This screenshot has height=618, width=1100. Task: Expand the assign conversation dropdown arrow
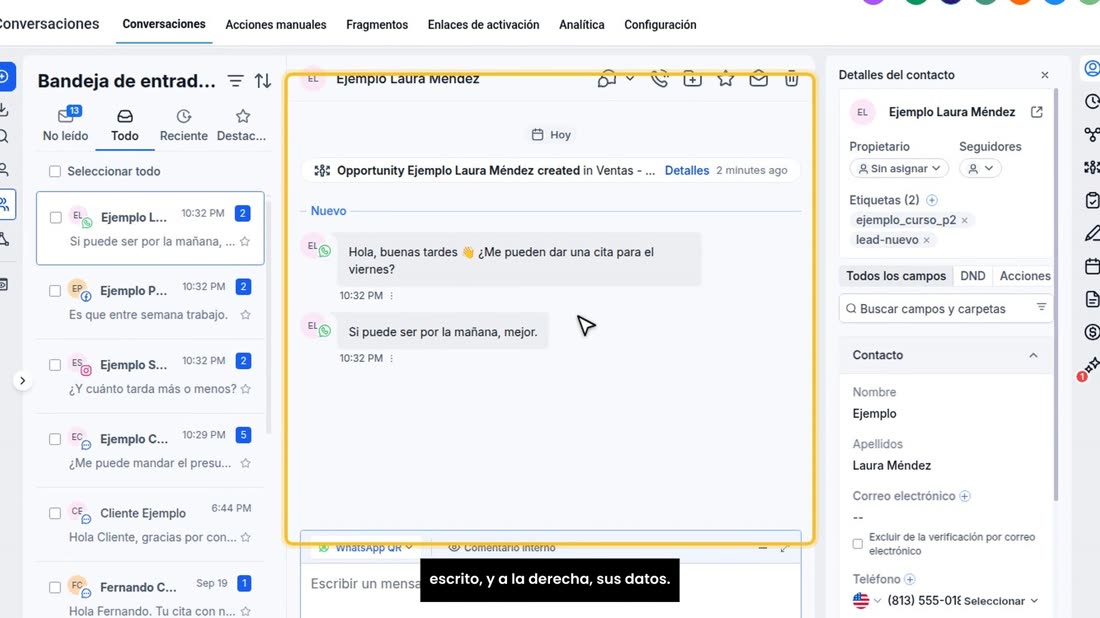(x=630, y=79)
